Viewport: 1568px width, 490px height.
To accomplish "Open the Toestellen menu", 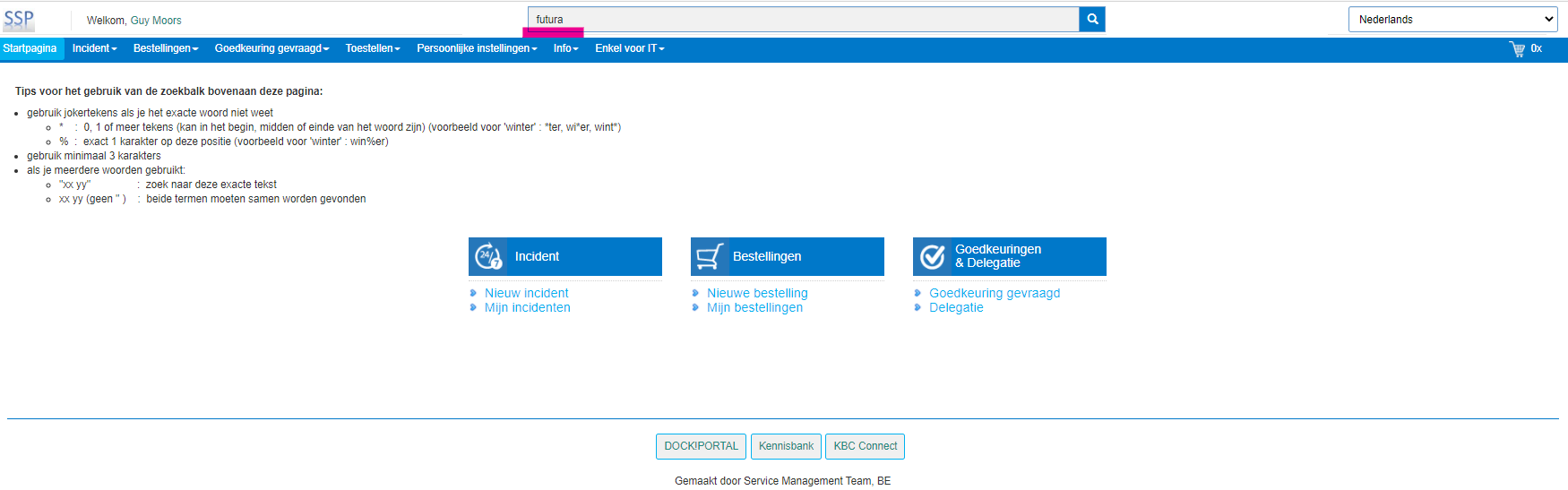I will coord(373,48).
